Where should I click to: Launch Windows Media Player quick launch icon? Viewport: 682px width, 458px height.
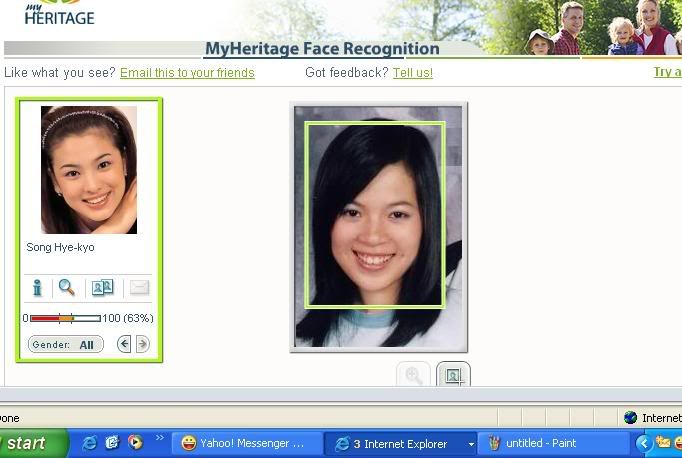tap(135, 443)
